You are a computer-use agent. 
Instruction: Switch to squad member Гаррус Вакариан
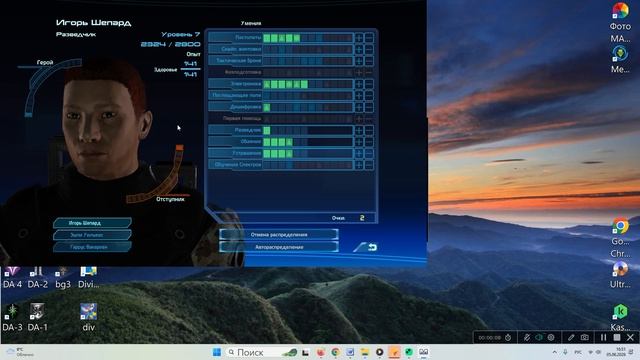(93, 247)
